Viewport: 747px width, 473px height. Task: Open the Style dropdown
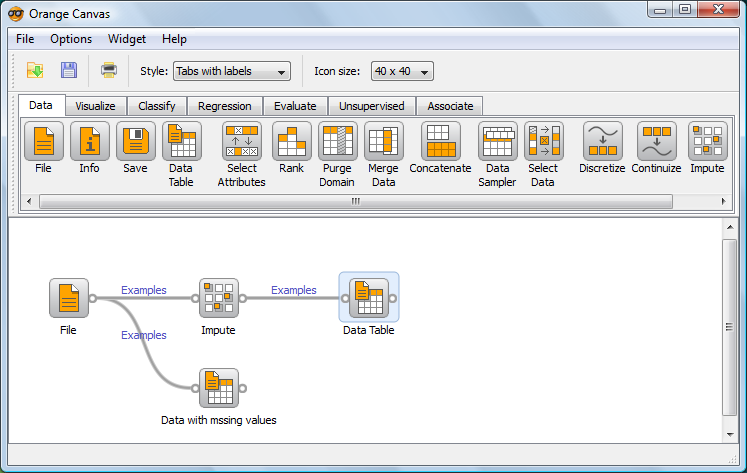232,71
